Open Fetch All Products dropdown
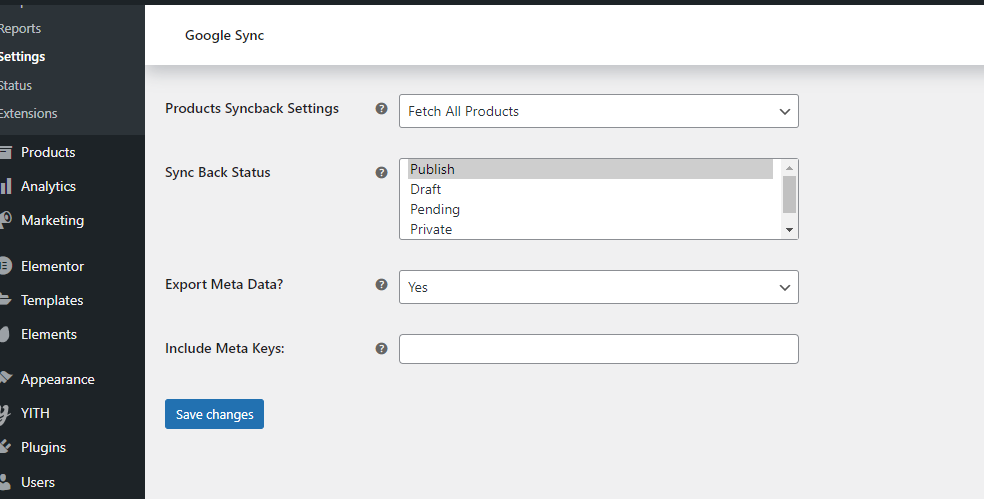The width and height of the screenshot is (984, 499). (x=599, y=111)
